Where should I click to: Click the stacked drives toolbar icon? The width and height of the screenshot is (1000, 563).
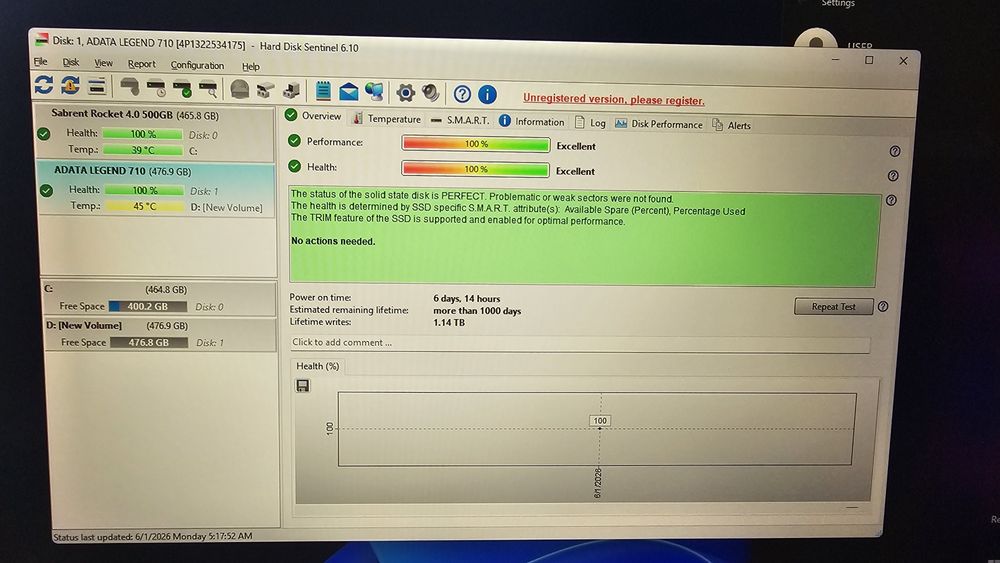[265, 91]
